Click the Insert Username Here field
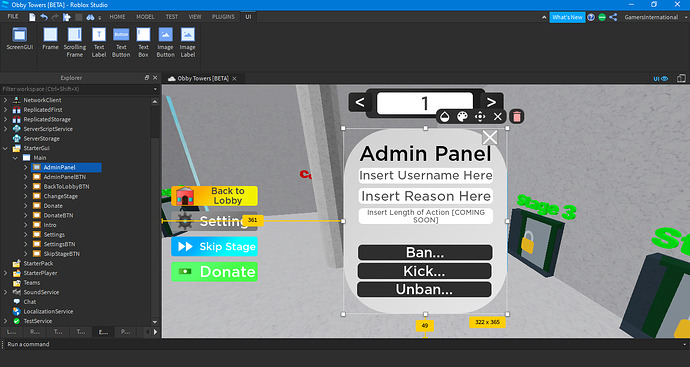 (426, 176)
